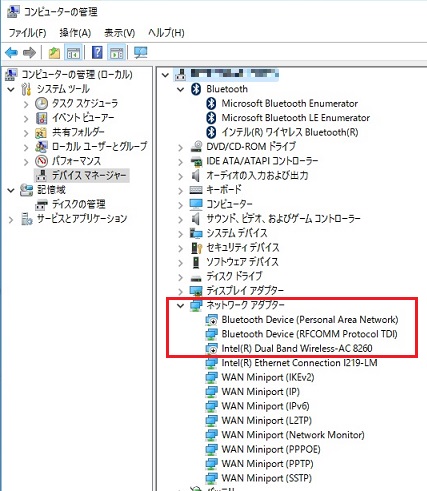This screenshot has height=491, width=427.
Task: Click the network adapter category icon
Action: [x=196, y=305]
